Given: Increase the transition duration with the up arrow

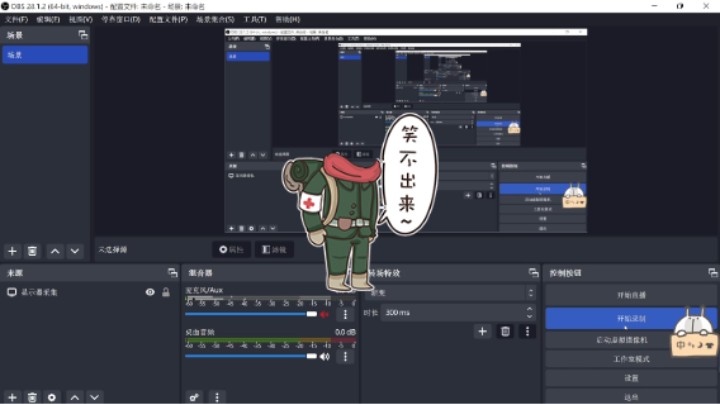Looking at the screenshot, I should point(529,309).
